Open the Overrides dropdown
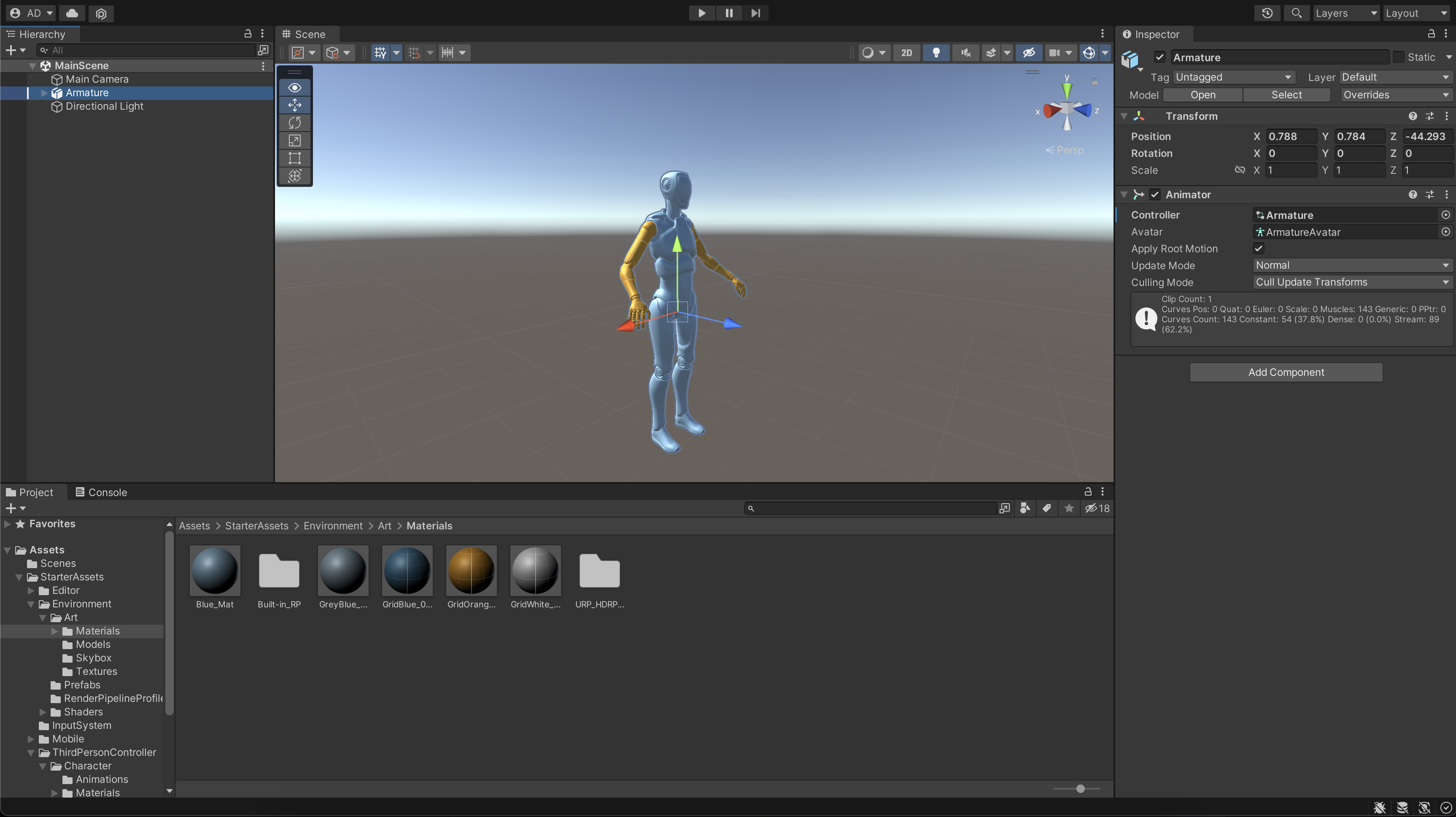Viewport: 1456px width, 817px height. click(x=1396, y=95)
